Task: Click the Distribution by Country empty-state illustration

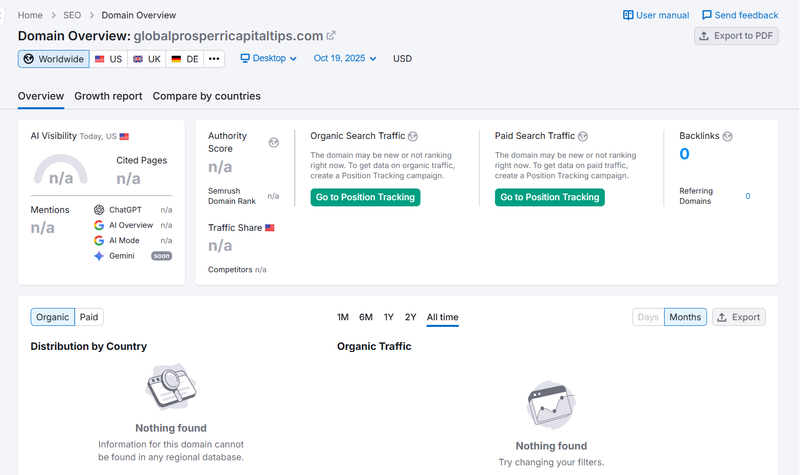Action: click(x=171, y=387)
